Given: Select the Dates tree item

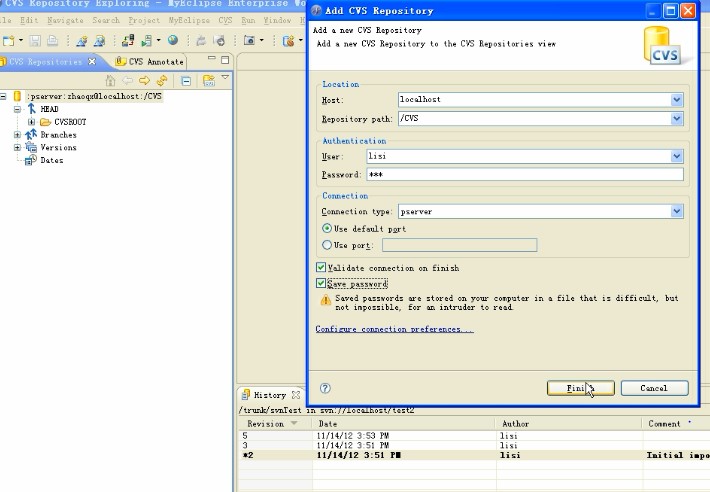Looking at the screenshot, I should click(52, 160).
